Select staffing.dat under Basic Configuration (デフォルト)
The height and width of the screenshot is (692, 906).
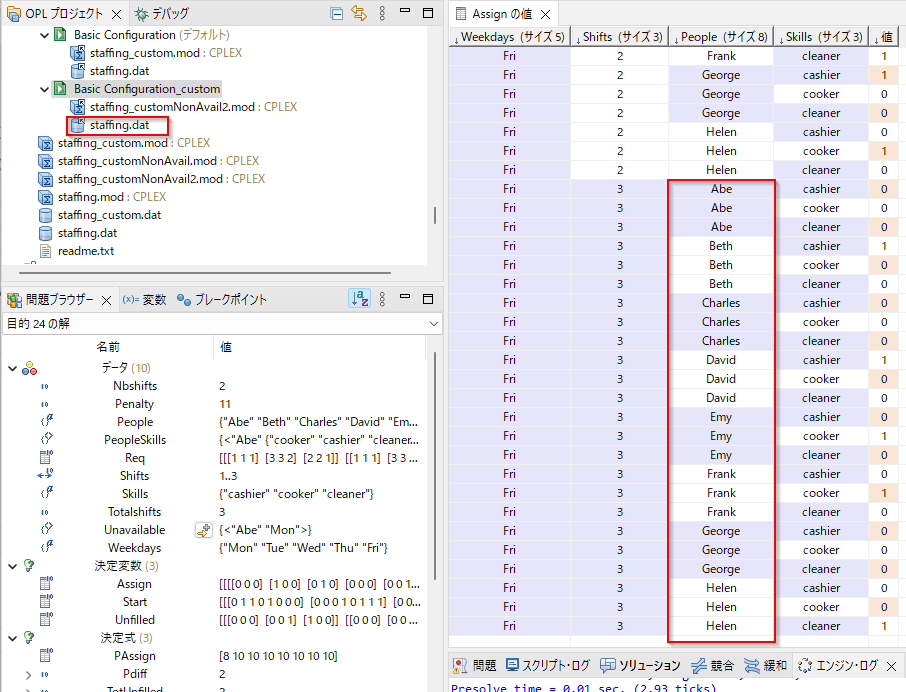[x=119, y=70]
